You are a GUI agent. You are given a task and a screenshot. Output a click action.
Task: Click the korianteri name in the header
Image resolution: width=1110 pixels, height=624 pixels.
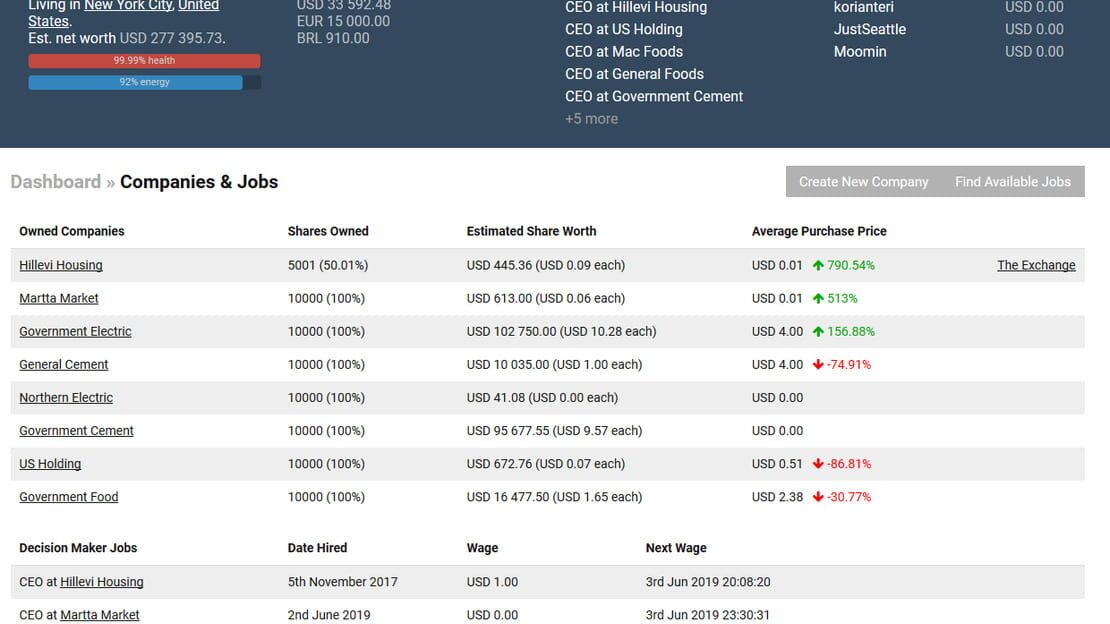864,7
